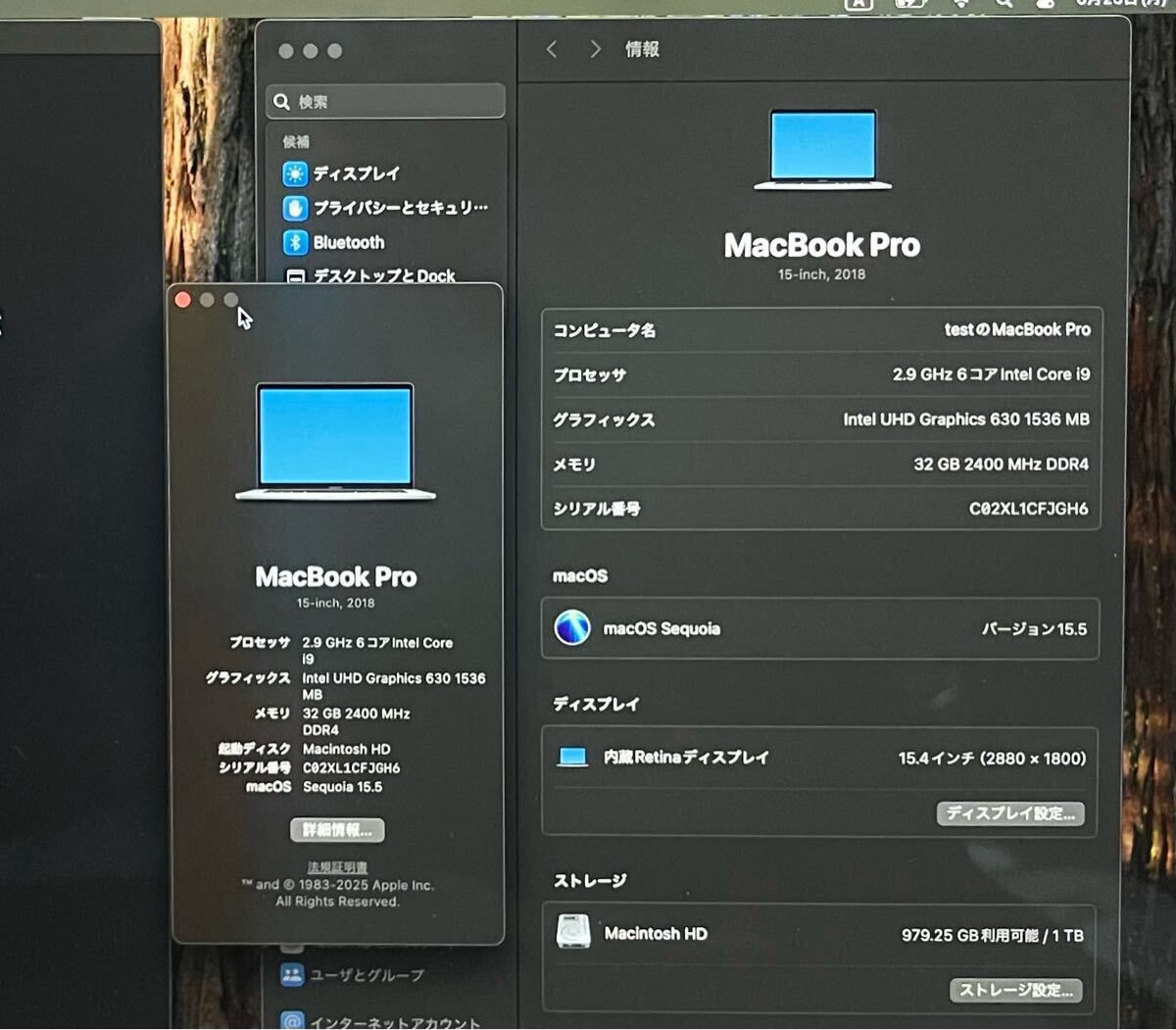The height and width of the screenshot is (1030, 1176).
Task: Click the 候補 header in the sidebar
Action: click(296, 141)
